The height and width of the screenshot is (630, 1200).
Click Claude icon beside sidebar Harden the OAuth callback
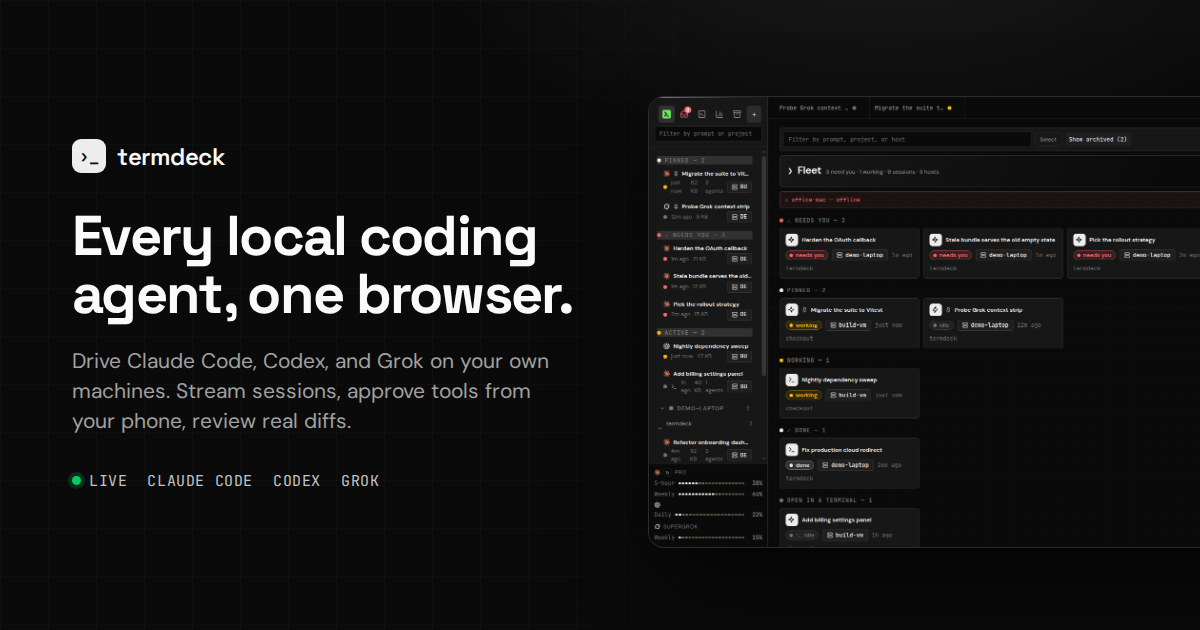tap(666, 248)
